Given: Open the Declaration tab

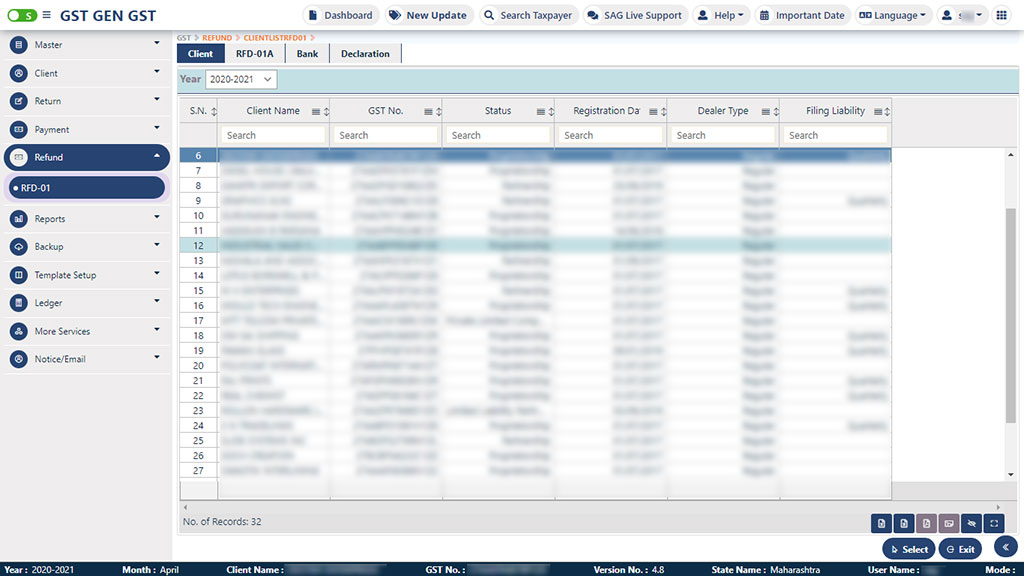Looking at the screenshot, I should pos(365,54).
